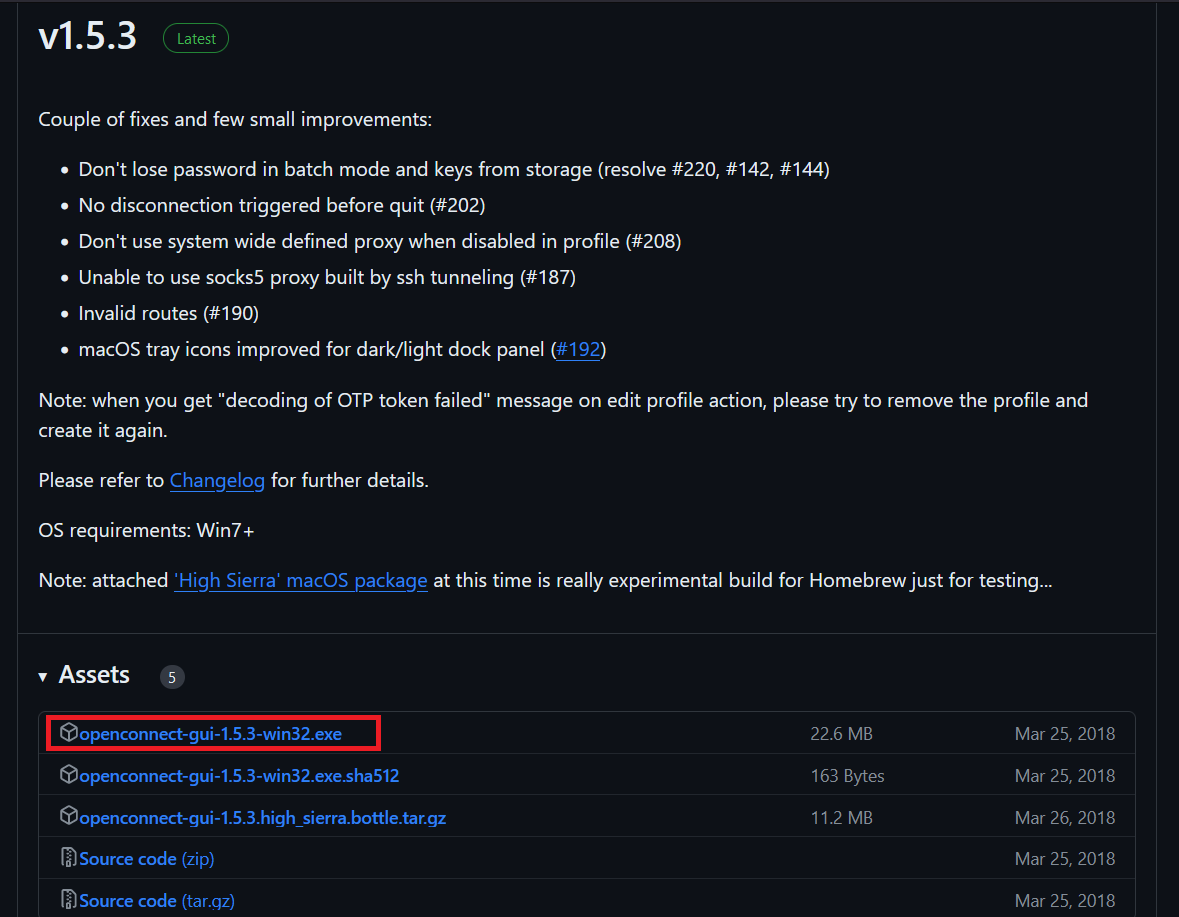Click the v1.5.3 release title

click(x=88, y=37)
